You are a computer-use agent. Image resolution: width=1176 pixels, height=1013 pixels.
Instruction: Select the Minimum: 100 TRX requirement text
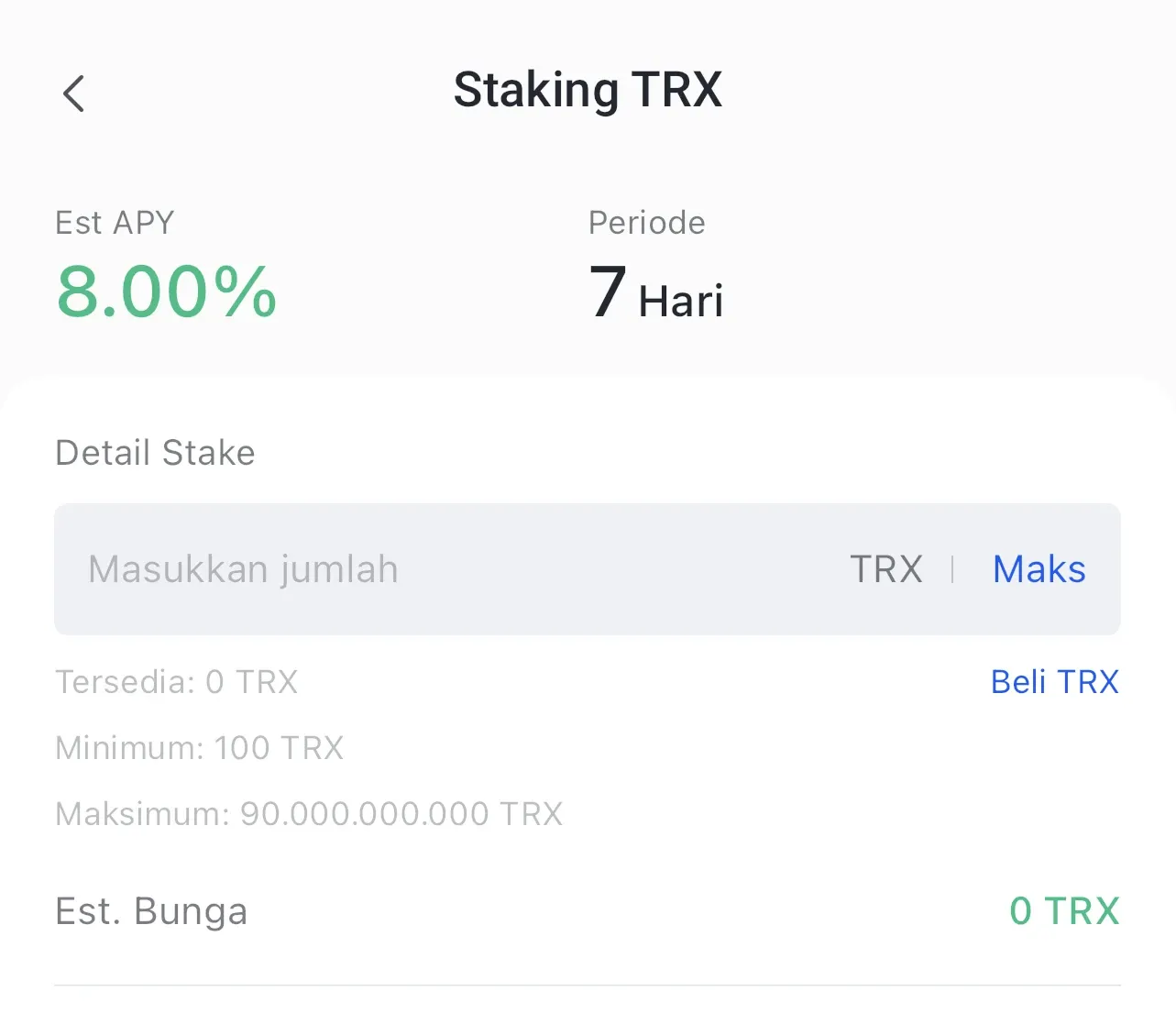coord(199,747)
